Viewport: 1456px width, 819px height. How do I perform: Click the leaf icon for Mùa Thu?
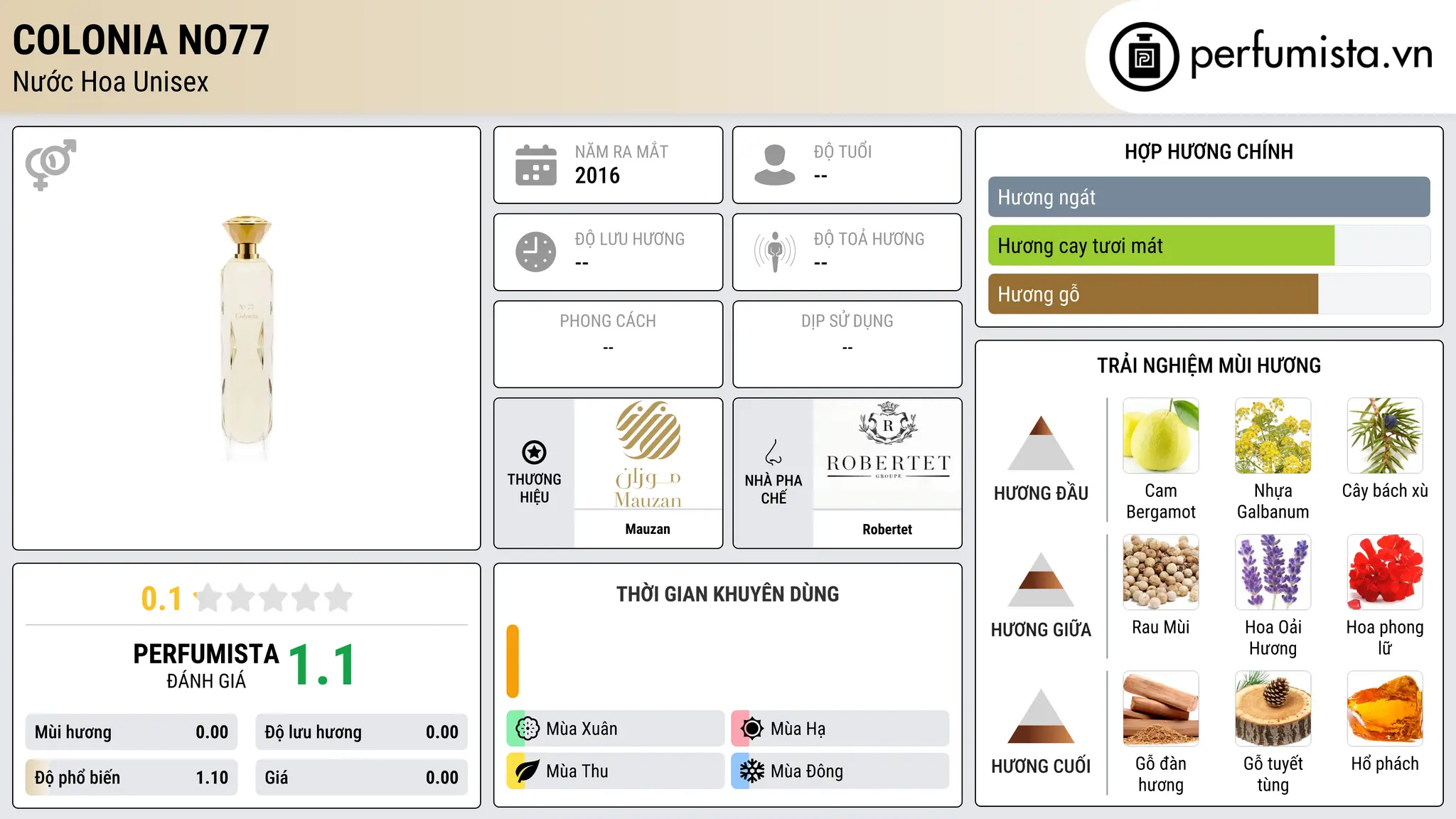528,771
